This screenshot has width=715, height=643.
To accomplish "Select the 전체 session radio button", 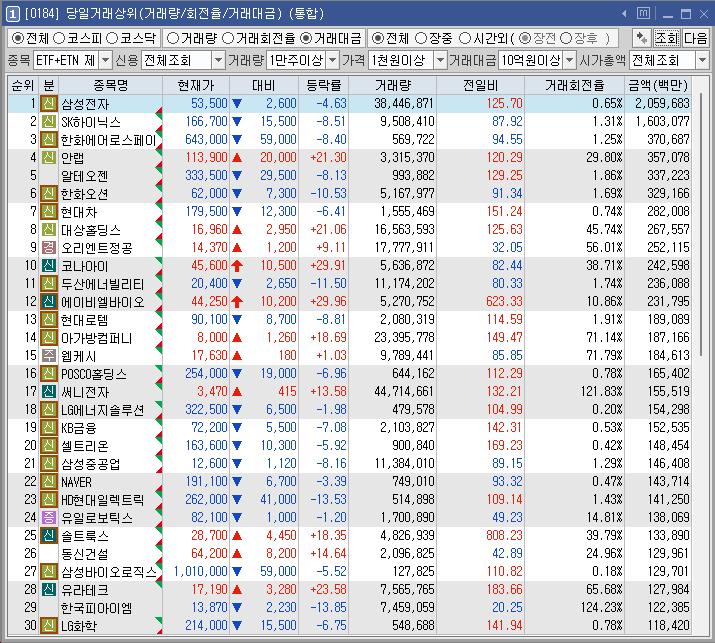I will click(x=377, y=38).
